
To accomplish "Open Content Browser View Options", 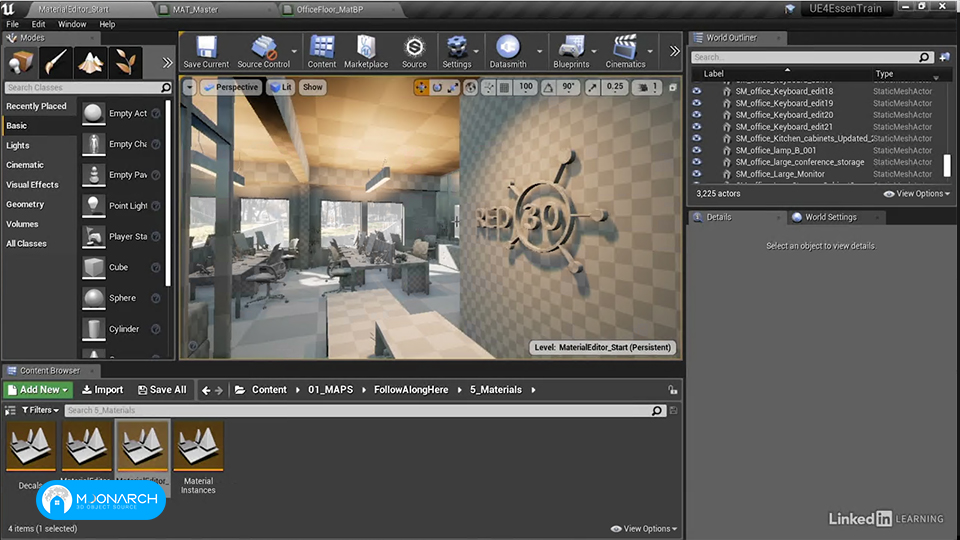I will (x=644, y=528).
